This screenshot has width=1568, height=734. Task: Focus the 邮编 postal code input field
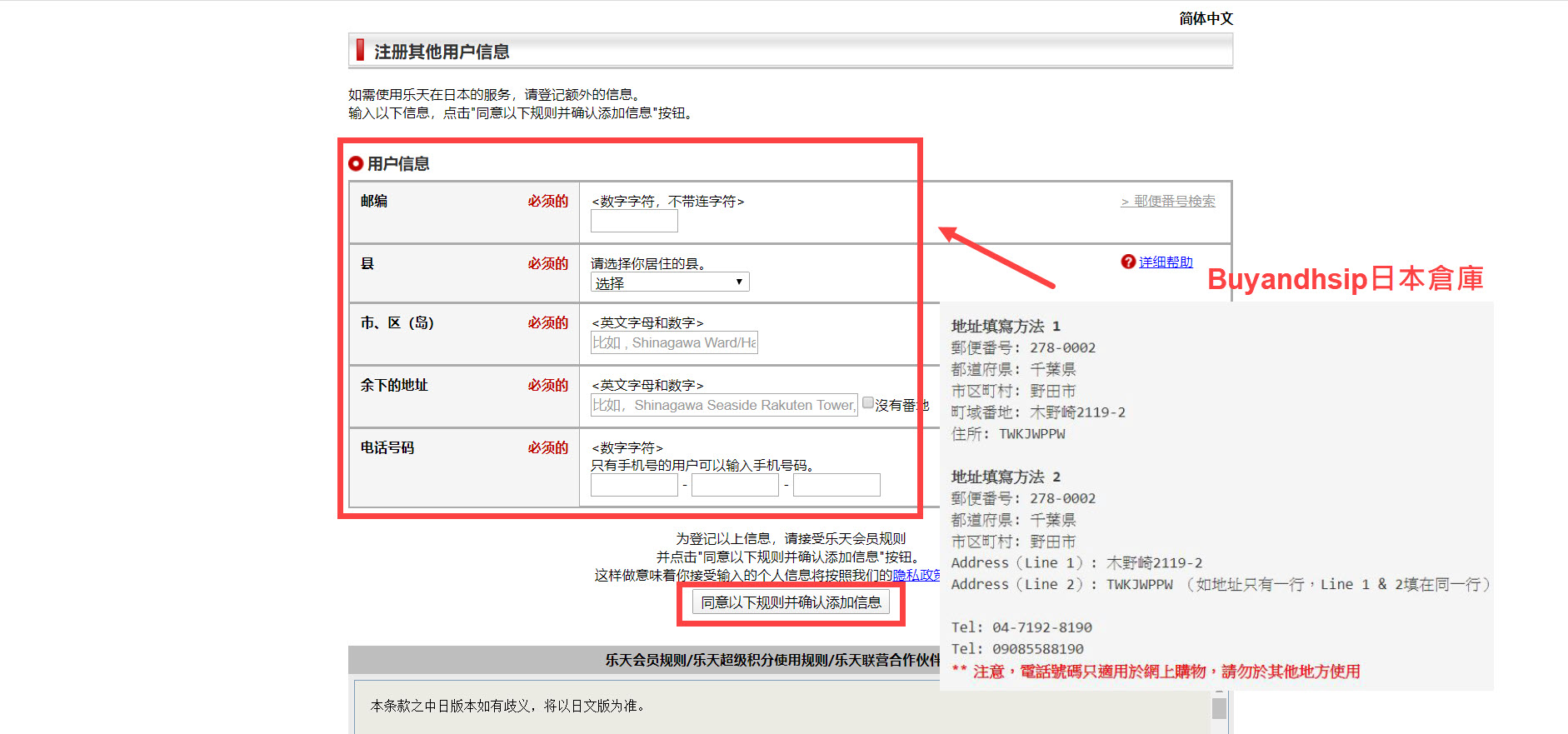[634, 221]
